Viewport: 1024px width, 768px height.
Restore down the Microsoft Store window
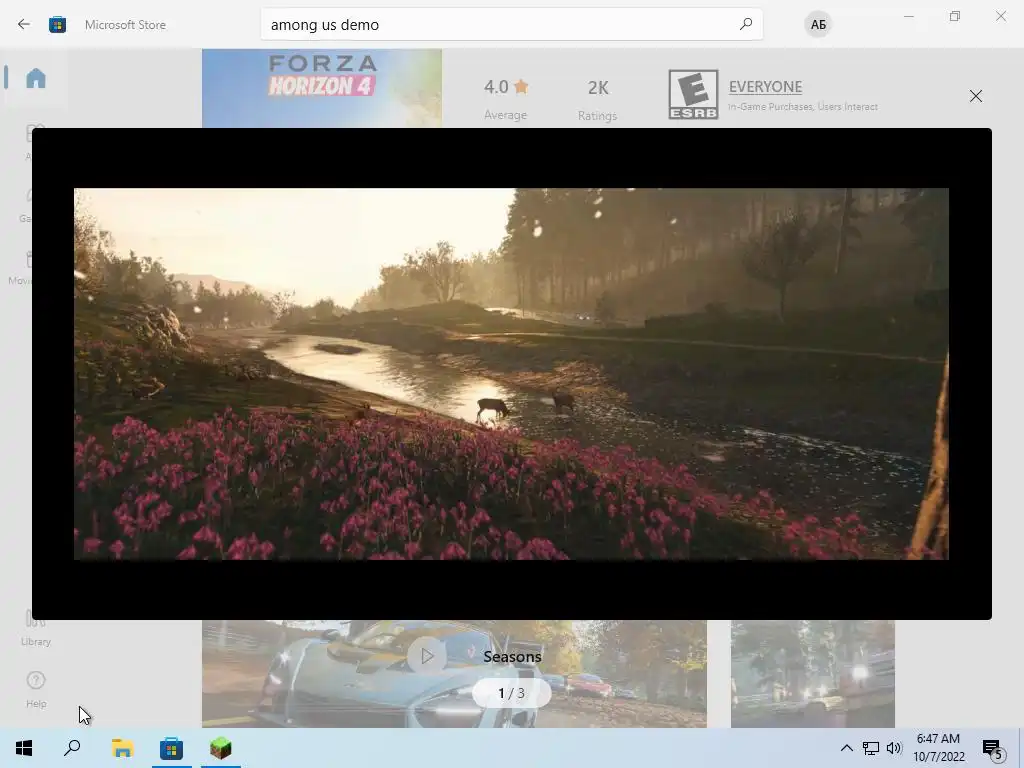955,16
